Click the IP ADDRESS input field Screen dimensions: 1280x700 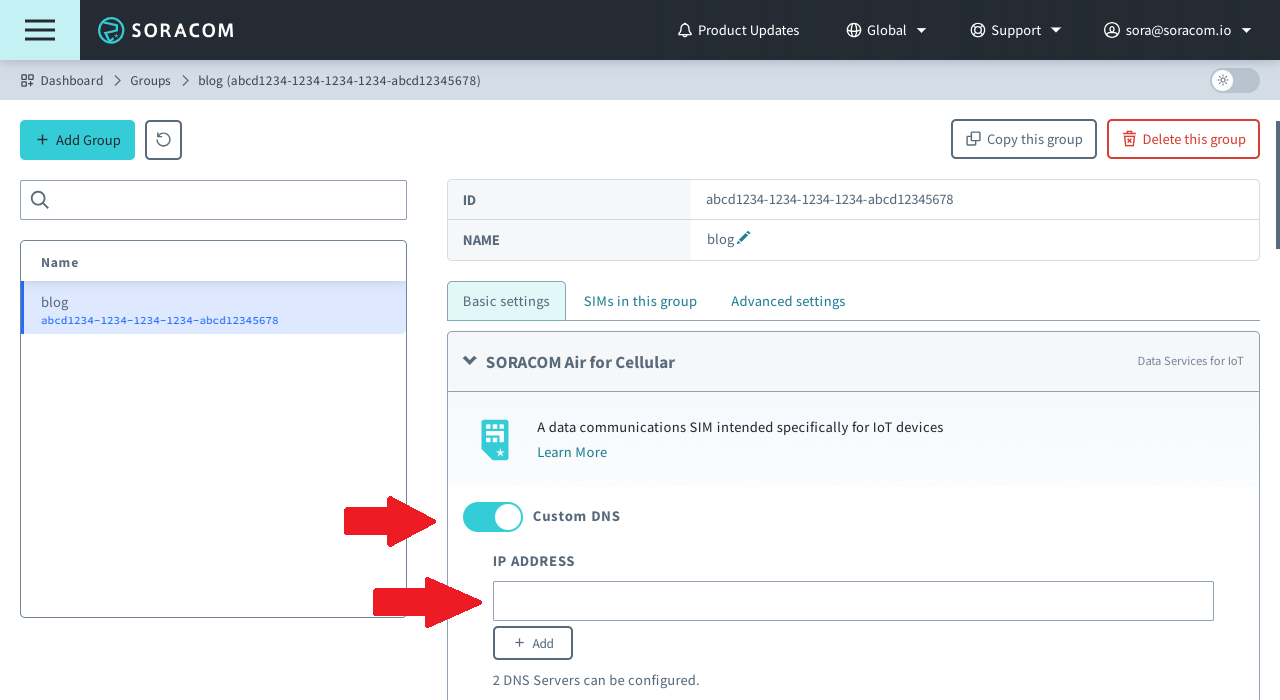853,601
